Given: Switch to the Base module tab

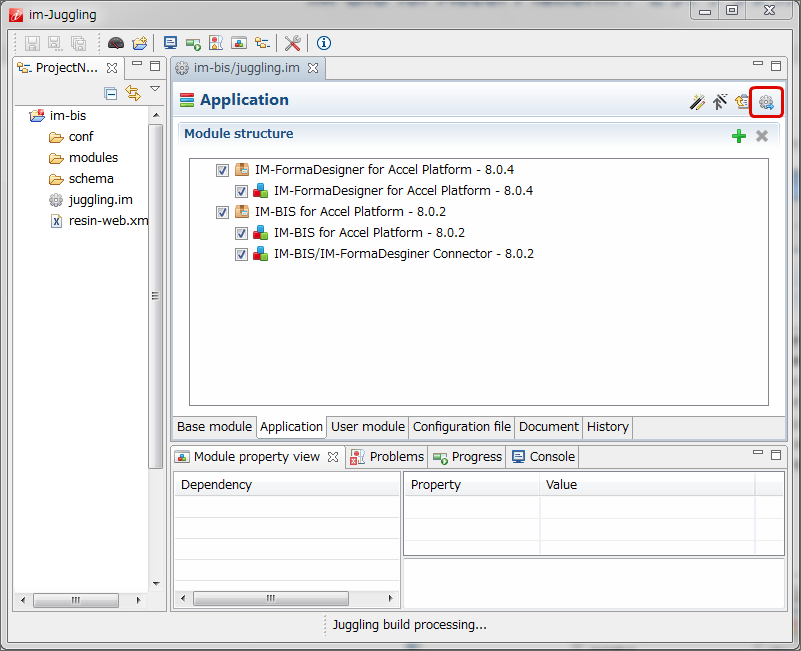Looking at the screenshot, I should [214, 427].
